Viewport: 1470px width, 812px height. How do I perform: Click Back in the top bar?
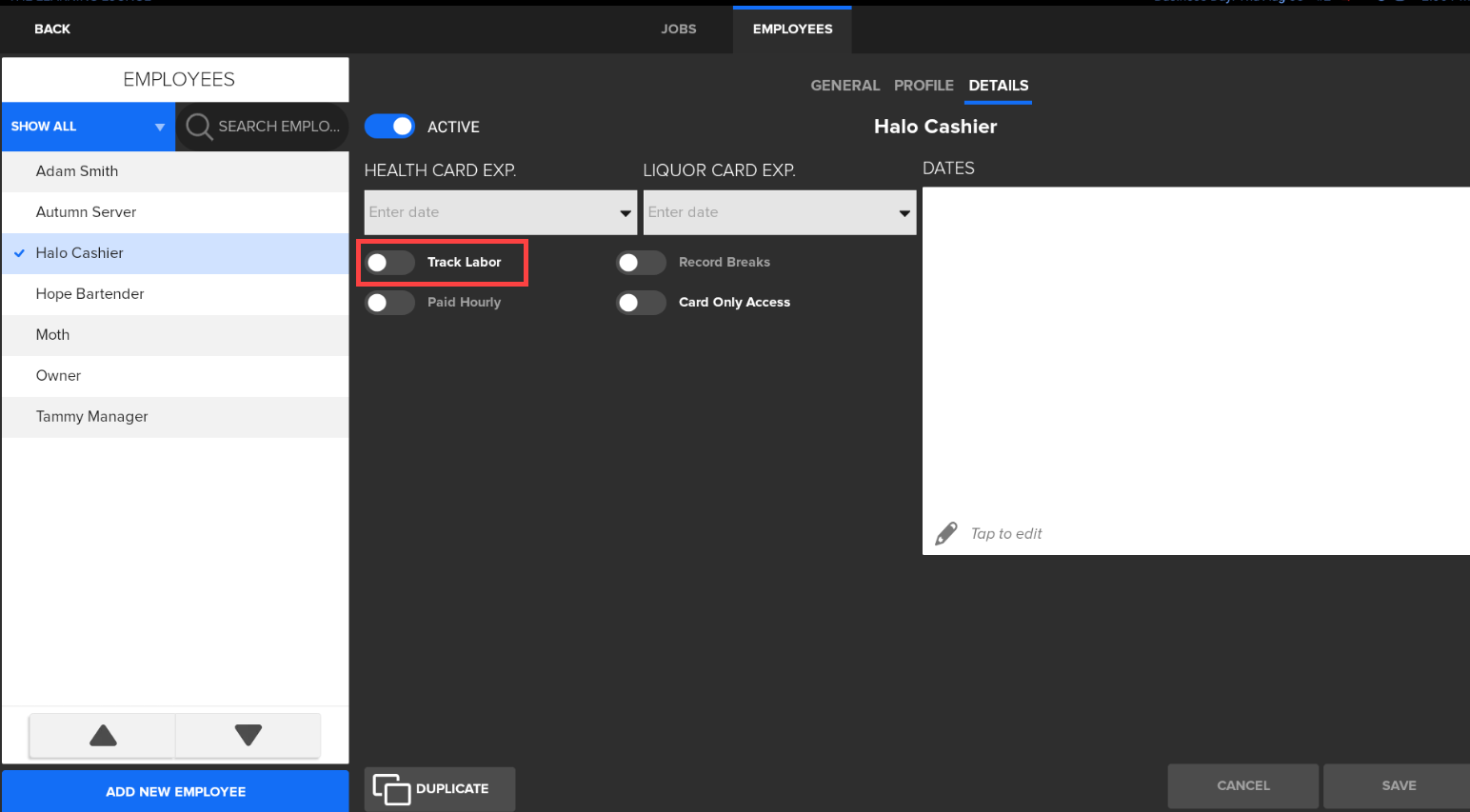pos(52,30)
